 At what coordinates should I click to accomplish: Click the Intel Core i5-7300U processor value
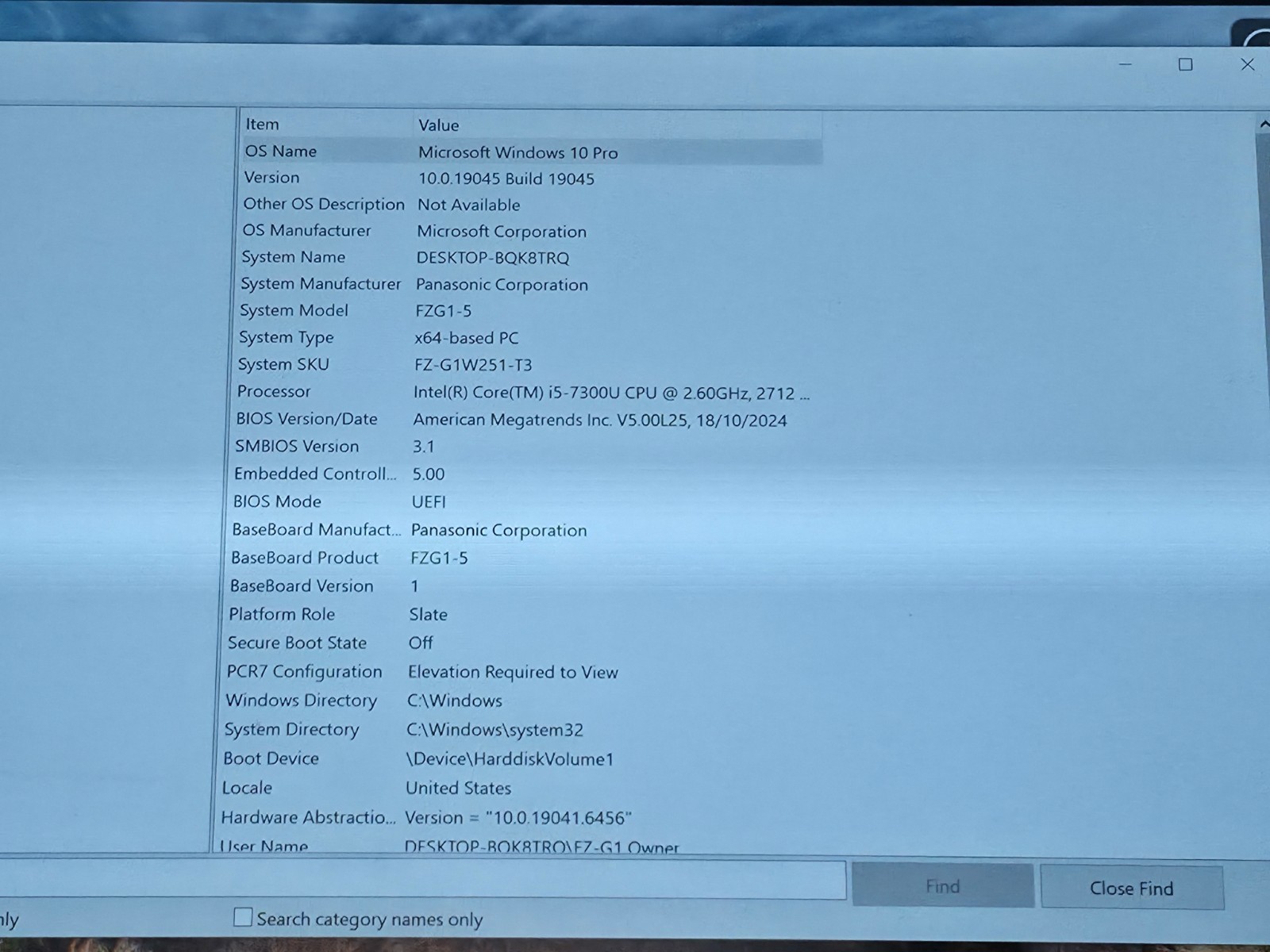(x=612, y=393)
